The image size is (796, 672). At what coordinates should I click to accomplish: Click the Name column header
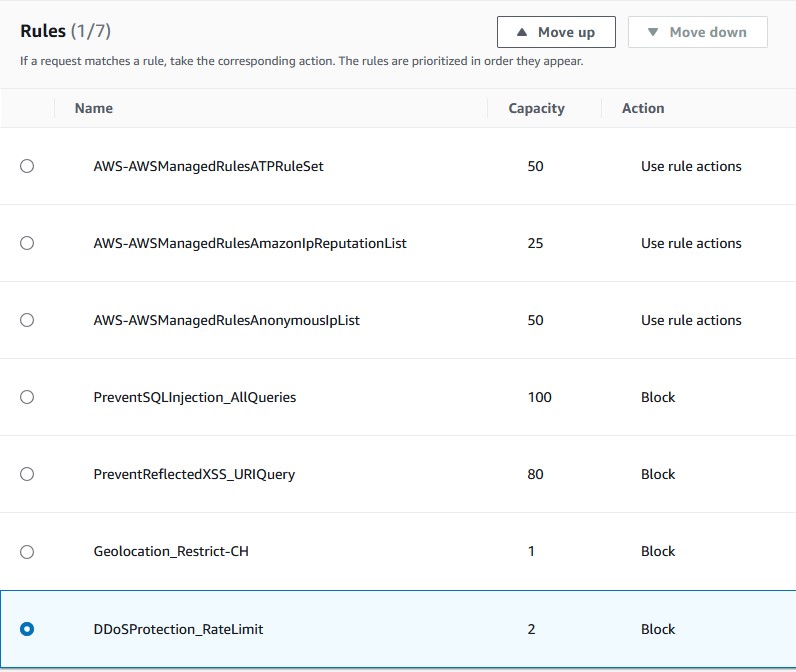tap(94, 108)
